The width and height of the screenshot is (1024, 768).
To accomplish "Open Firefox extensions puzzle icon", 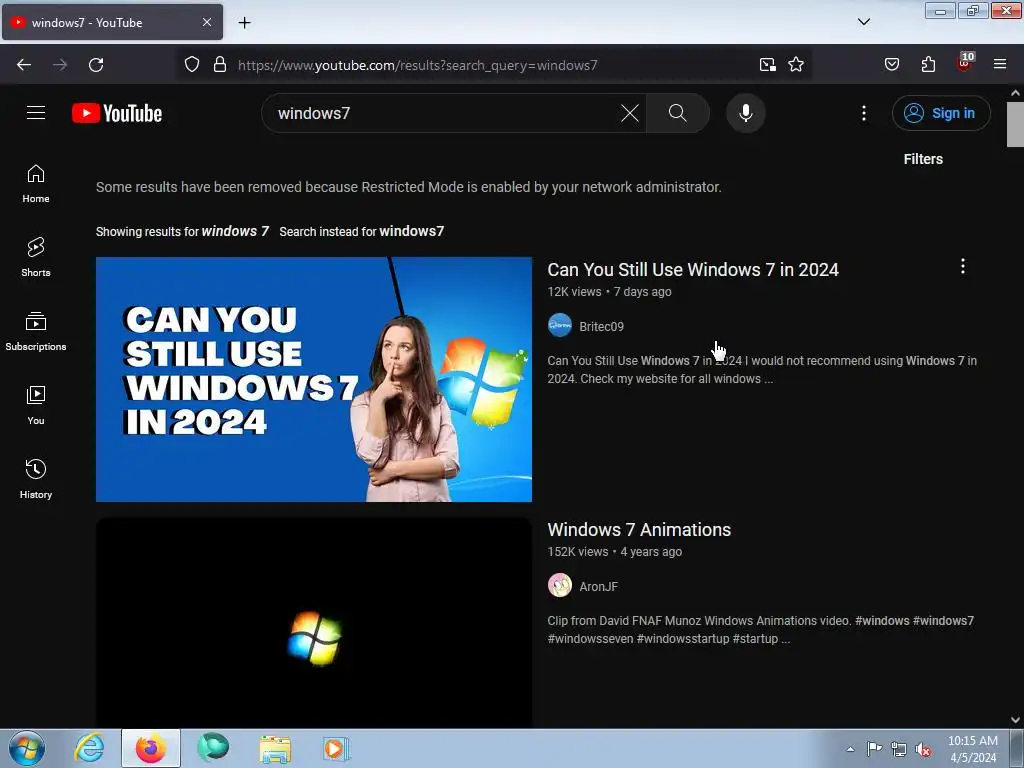I will 928,65.
